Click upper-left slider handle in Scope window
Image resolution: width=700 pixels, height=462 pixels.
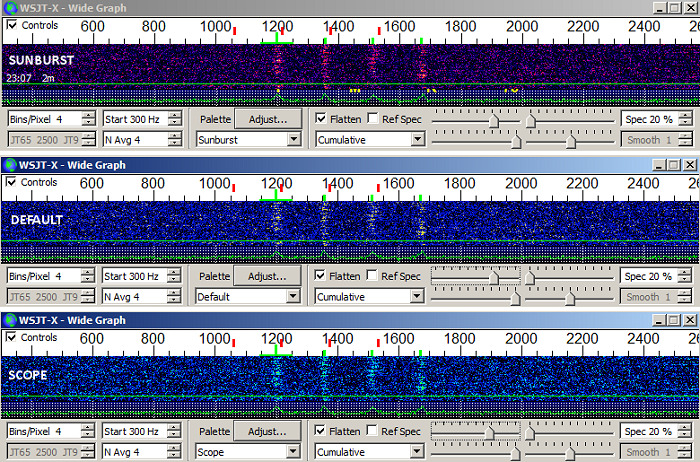pyautogui.click(x=490, y=433)
